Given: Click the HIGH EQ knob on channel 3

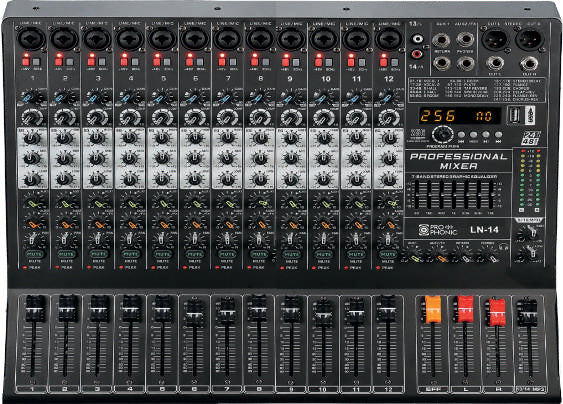Looking at the screenshot, I should coord(97,138).
